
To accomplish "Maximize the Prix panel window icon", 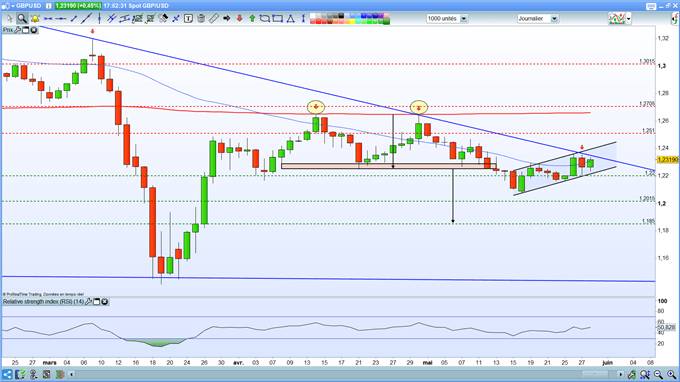I will coord(26,30).
